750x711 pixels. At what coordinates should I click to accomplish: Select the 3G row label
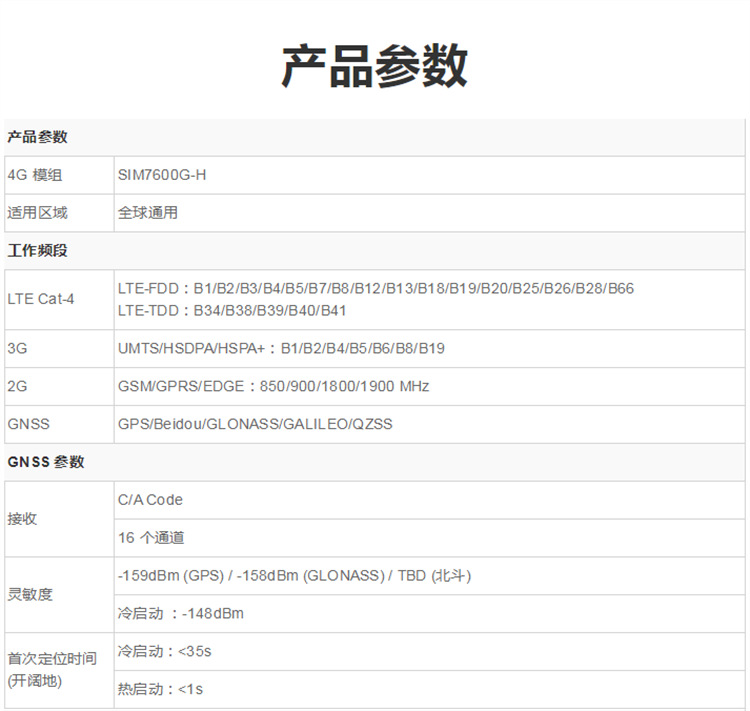click(17, 348)
